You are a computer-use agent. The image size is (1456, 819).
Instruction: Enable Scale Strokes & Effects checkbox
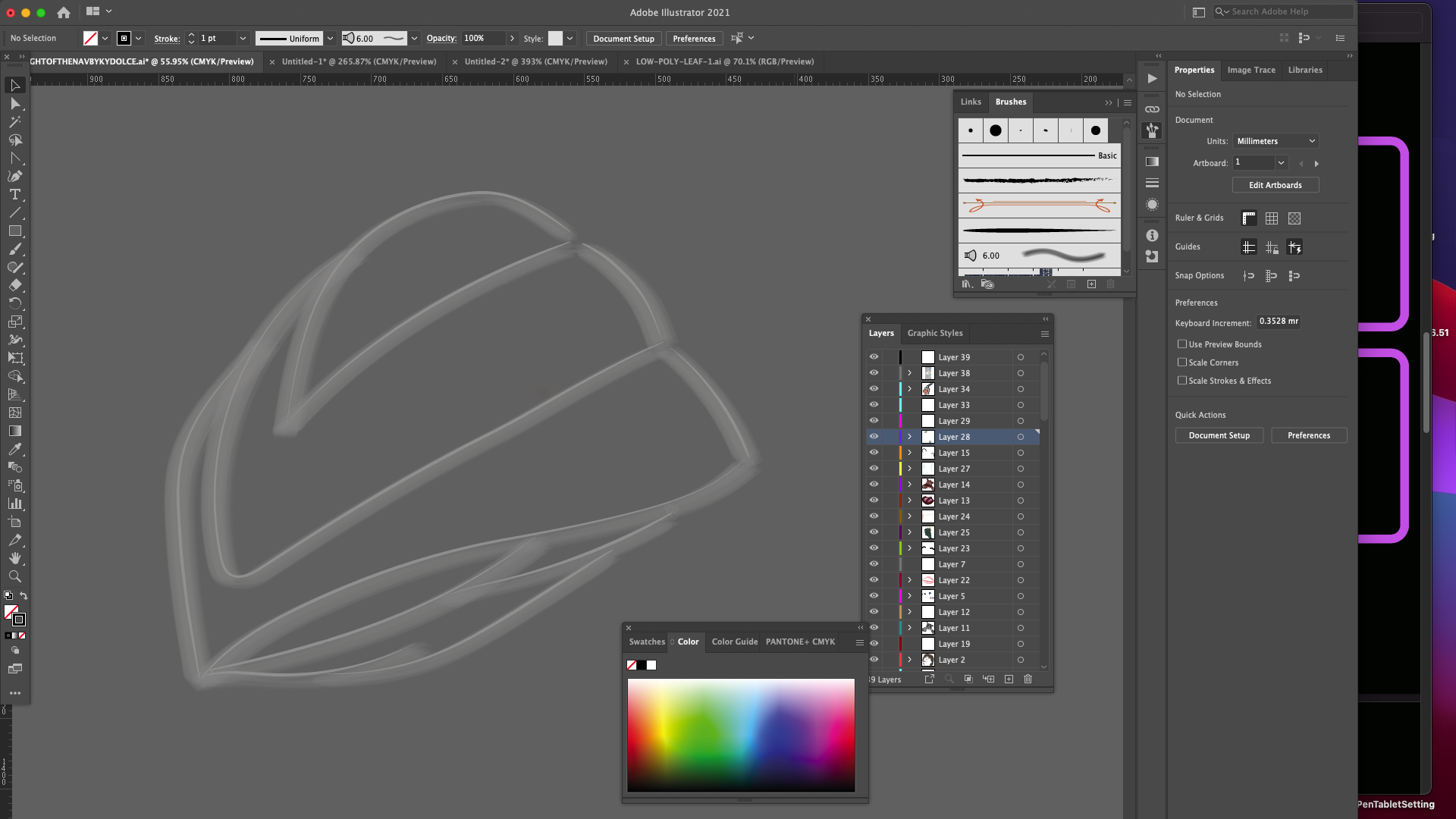tap(1181, 380)
